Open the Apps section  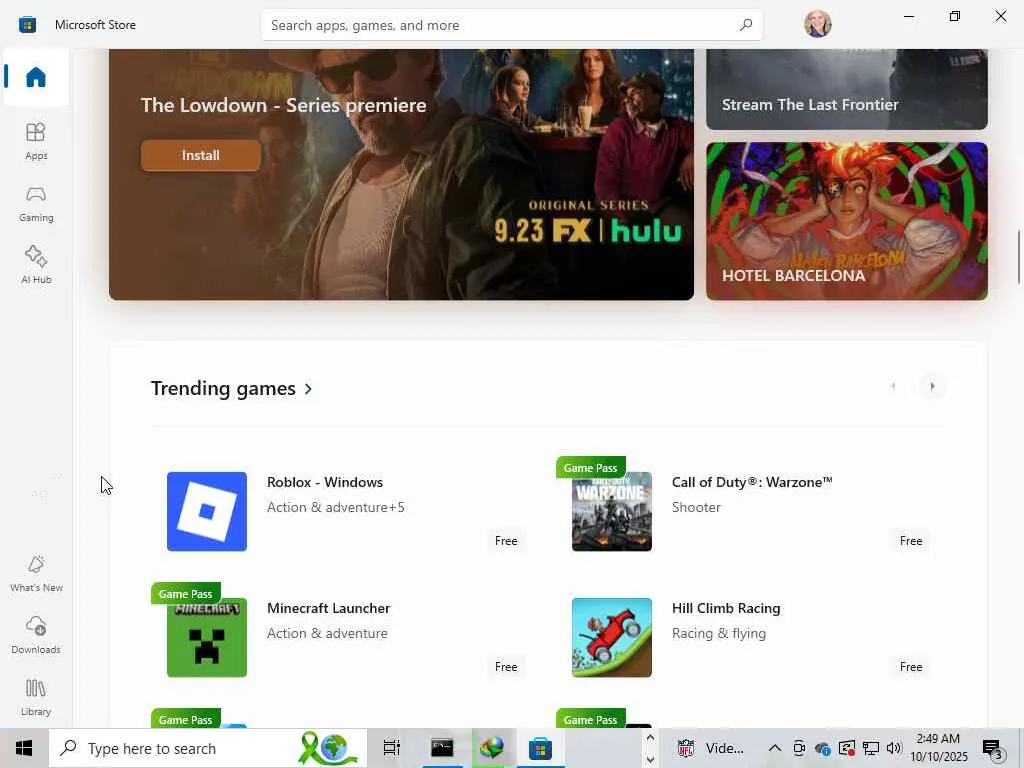click(x=36, y=141)
